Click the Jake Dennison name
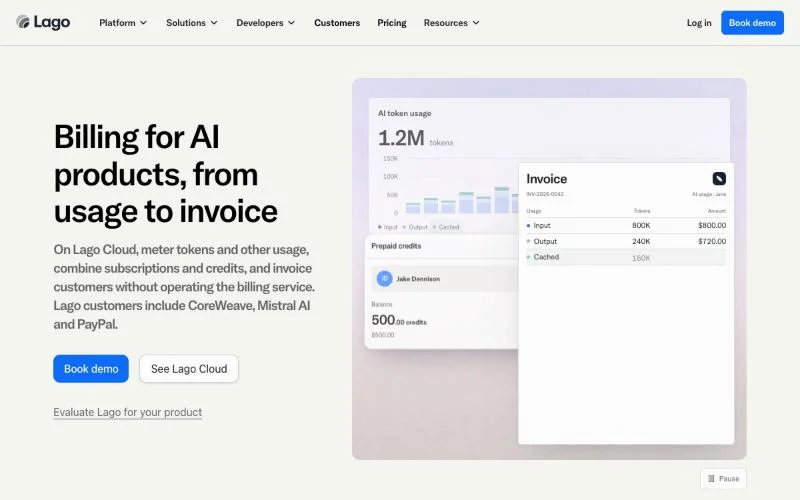The width and height of the screenshot is (800, 500). click(418, 279)
